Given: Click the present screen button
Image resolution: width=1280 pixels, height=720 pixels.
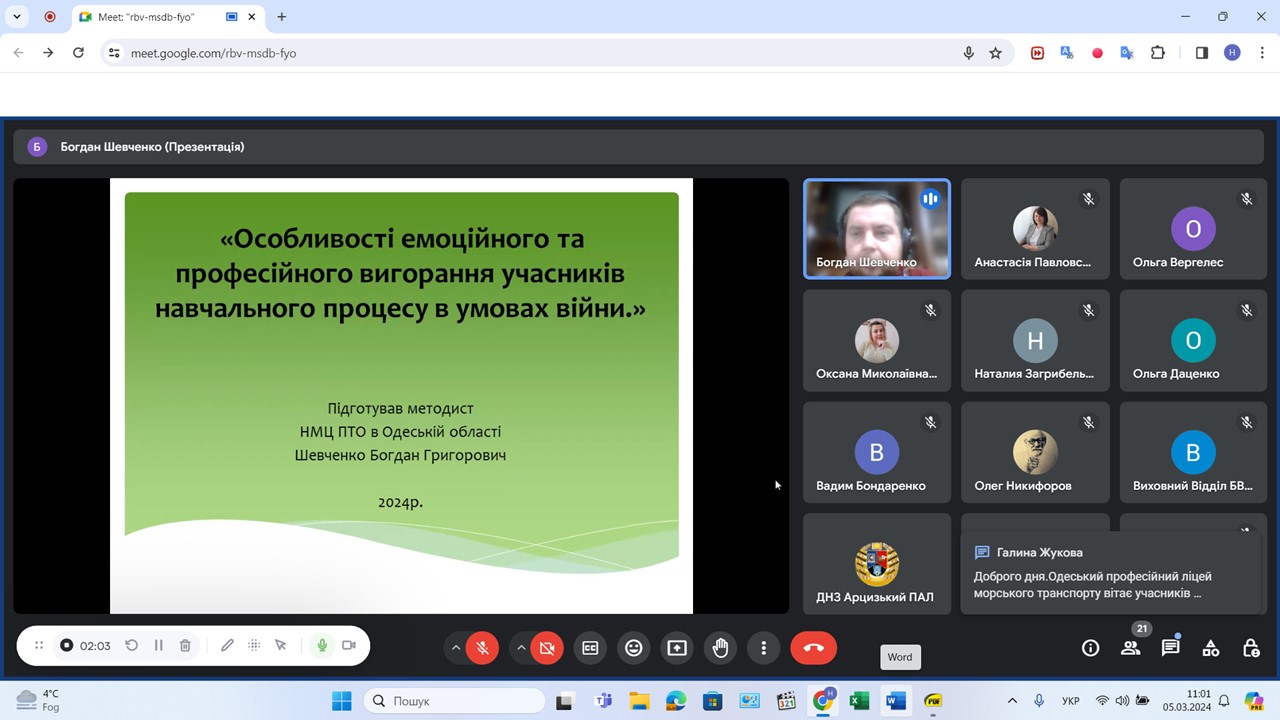Looking at the screenshot, I should click(677, 648).
